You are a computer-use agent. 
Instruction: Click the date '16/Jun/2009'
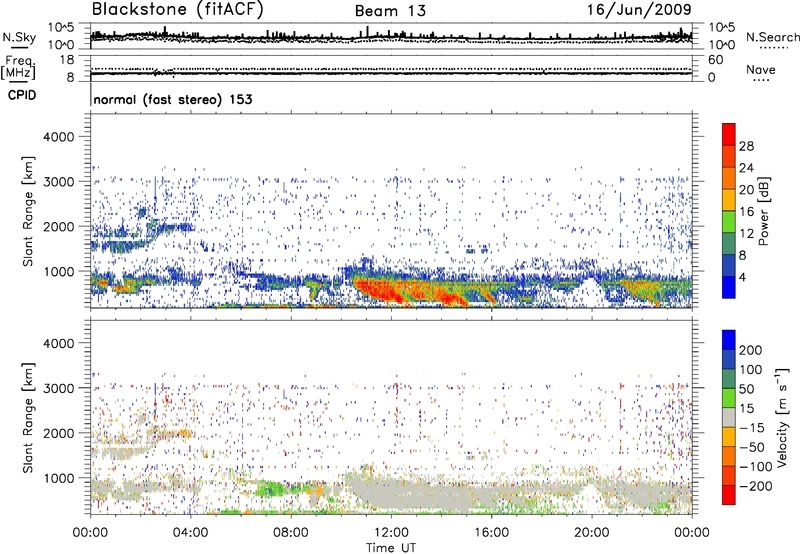[x=639, y=10]
